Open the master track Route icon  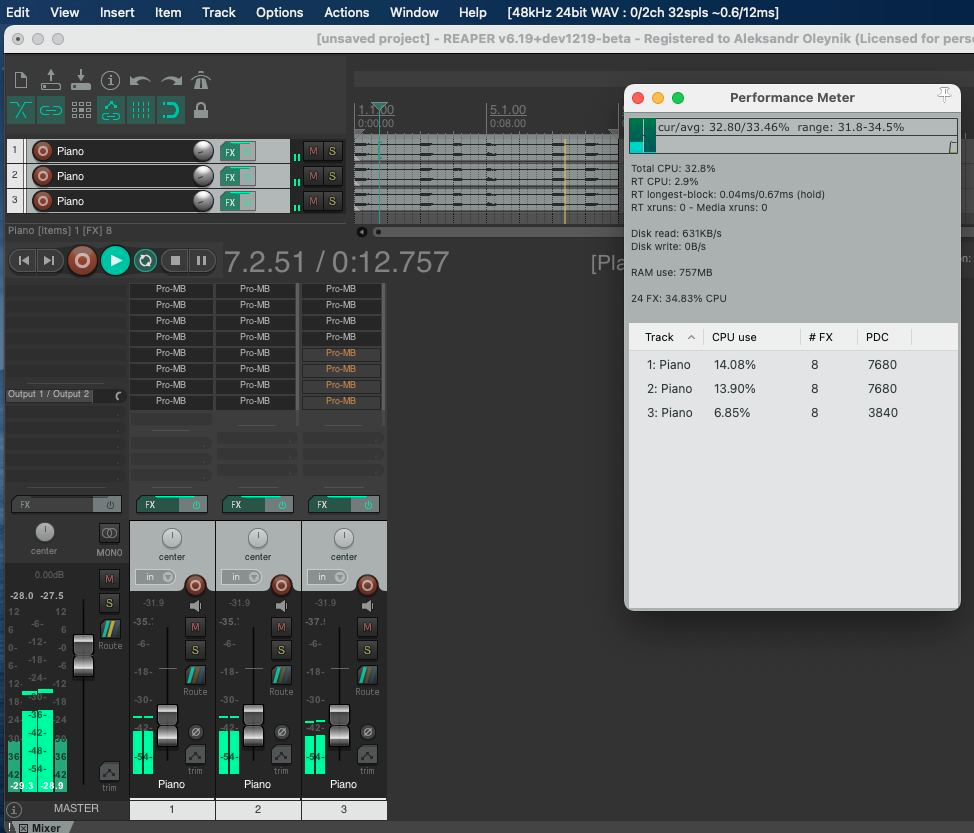point(110,629)
